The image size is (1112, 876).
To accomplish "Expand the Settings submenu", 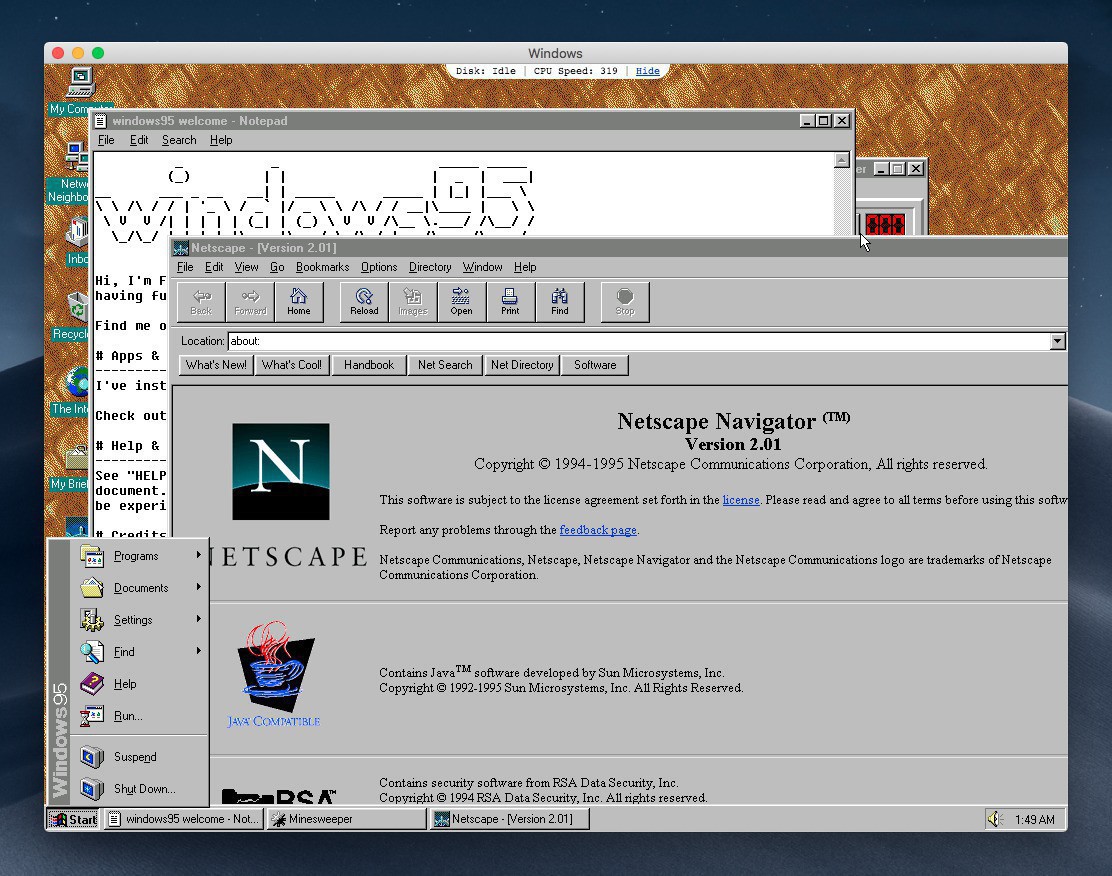I will tap(133, 620).
